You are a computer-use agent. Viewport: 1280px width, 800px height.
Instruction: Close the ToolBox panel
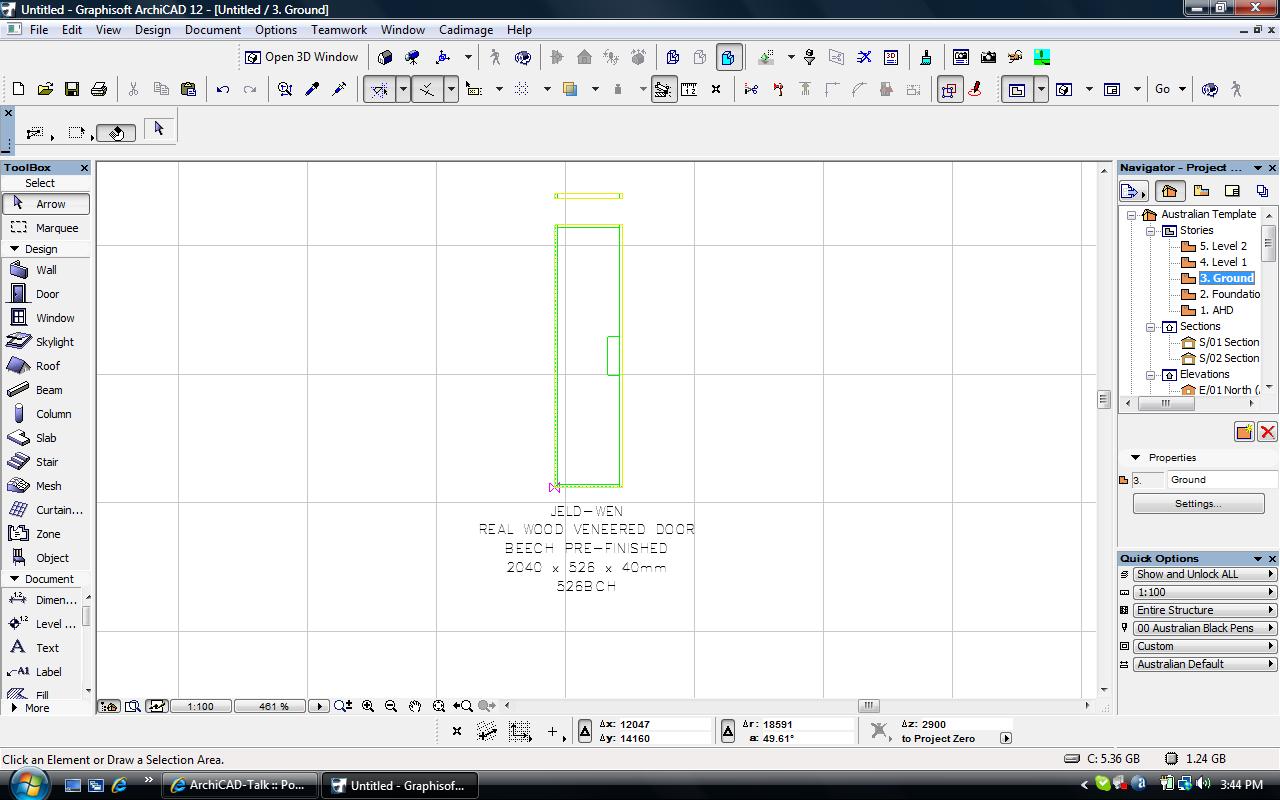click(x=84, y=168)
